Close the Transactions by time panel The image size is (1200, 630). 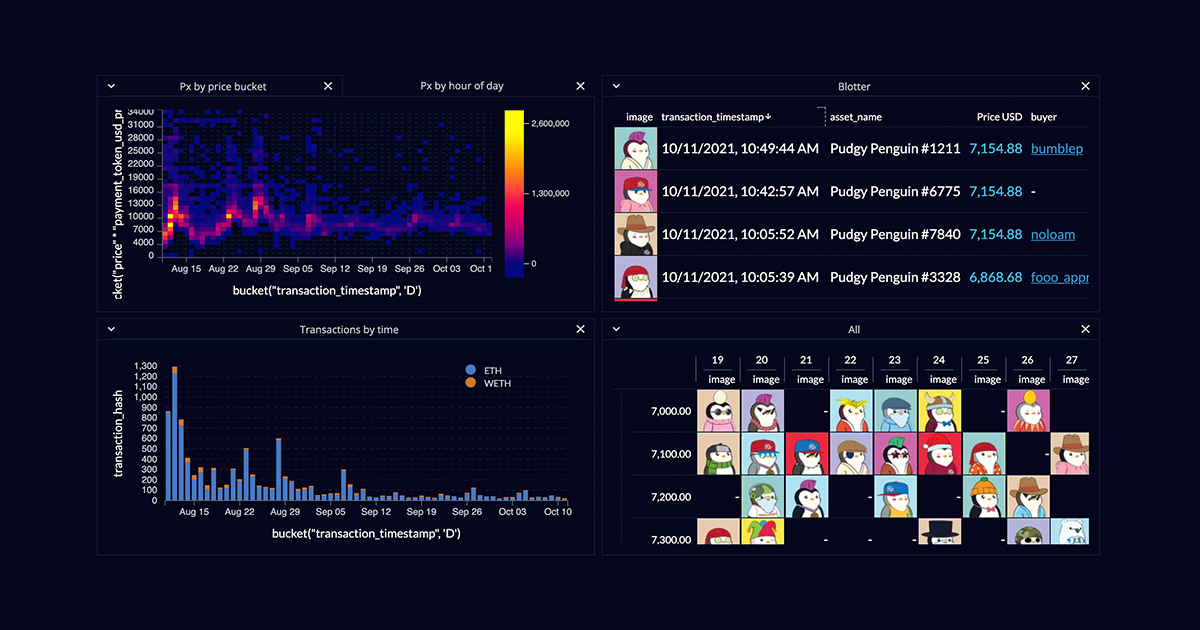coord(581,329)
